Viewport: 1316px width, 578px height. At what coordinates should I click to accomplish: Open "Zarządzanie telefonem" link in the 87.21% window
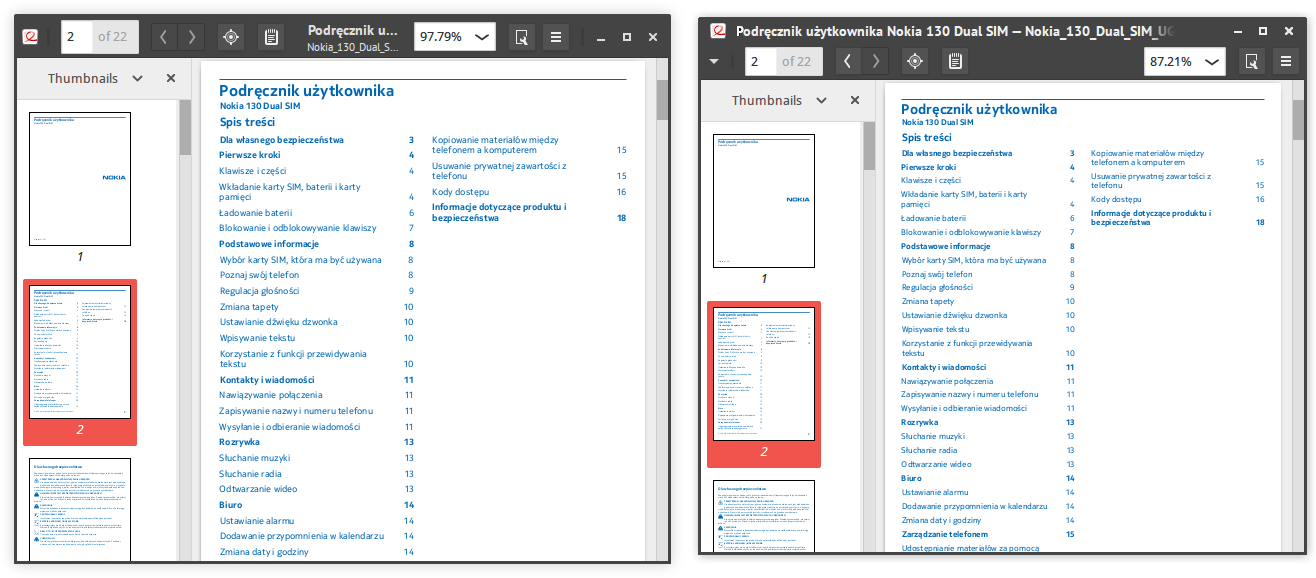(945, 534)
